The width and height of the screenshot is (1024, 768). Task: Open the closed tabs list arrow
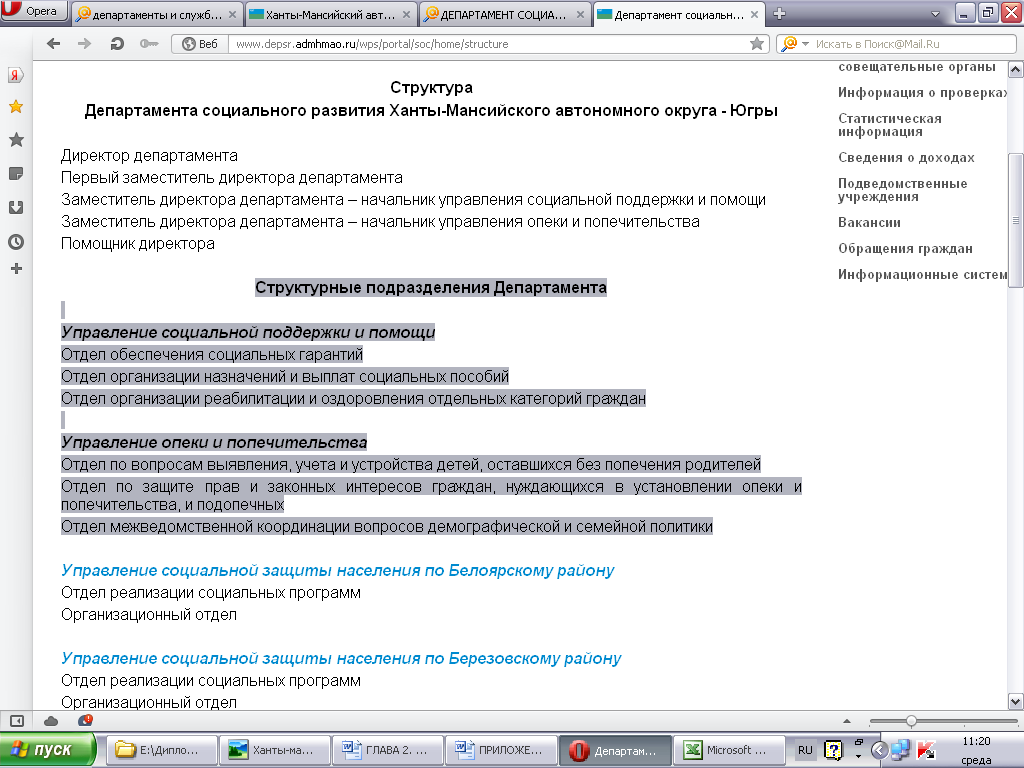(x=935, y=14)
